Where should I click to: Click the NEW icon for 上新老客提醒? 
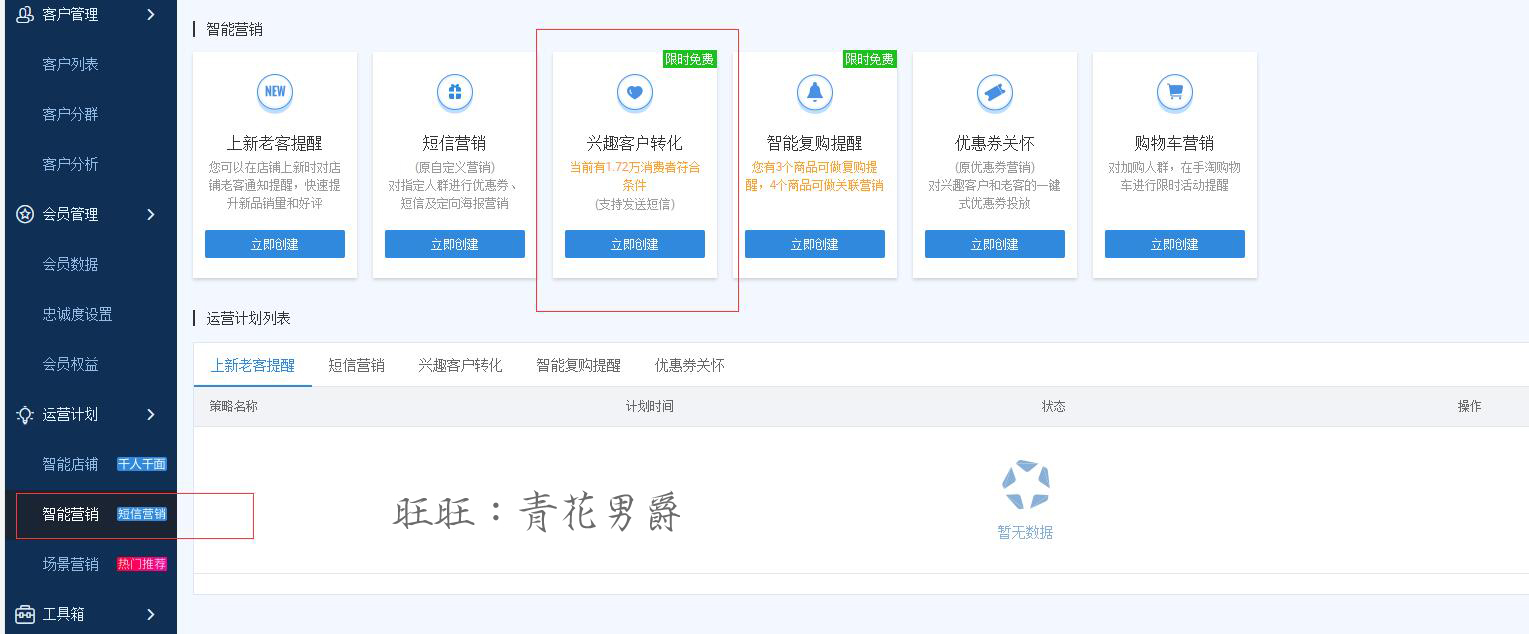click(x=274, y=92)
